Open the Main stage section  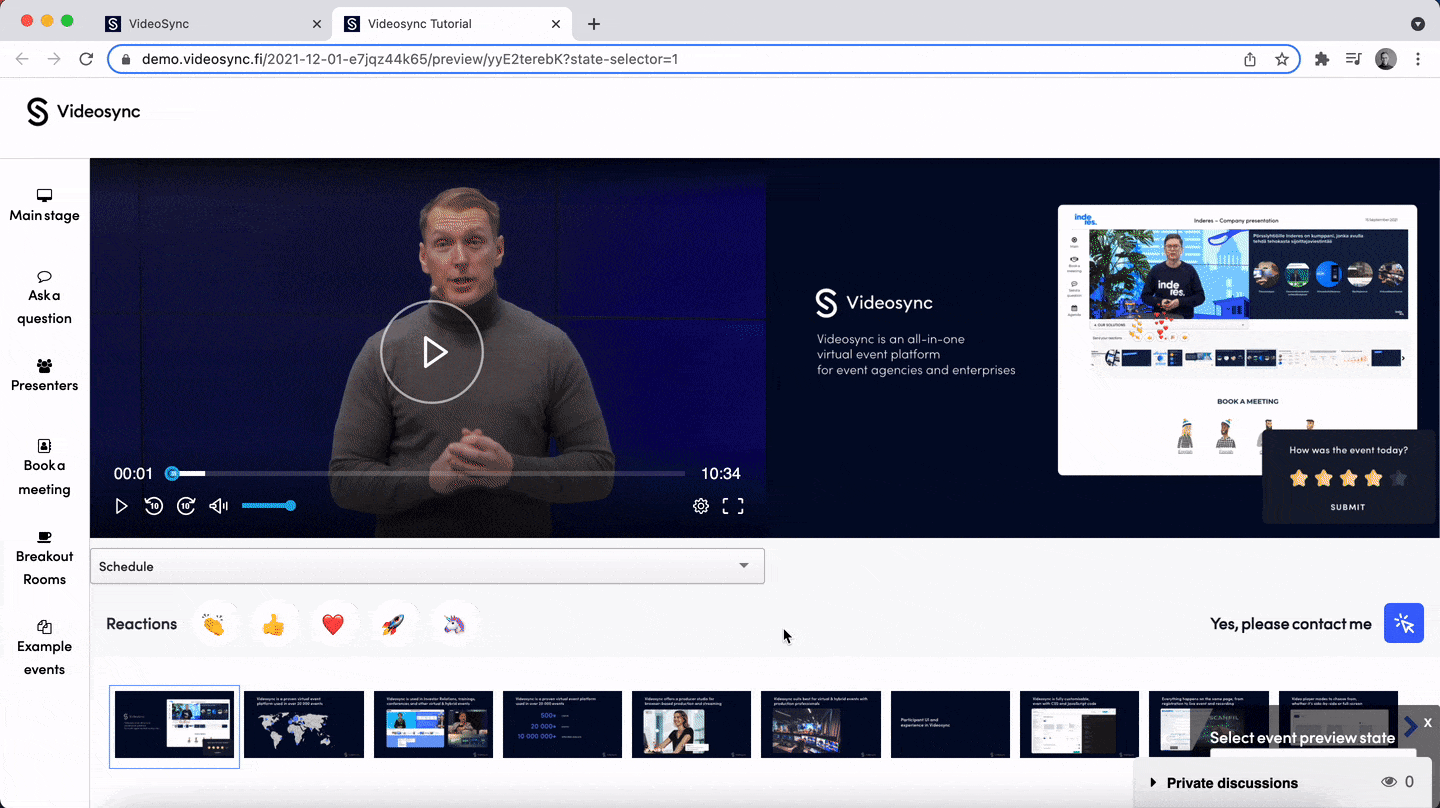[44, 205]
